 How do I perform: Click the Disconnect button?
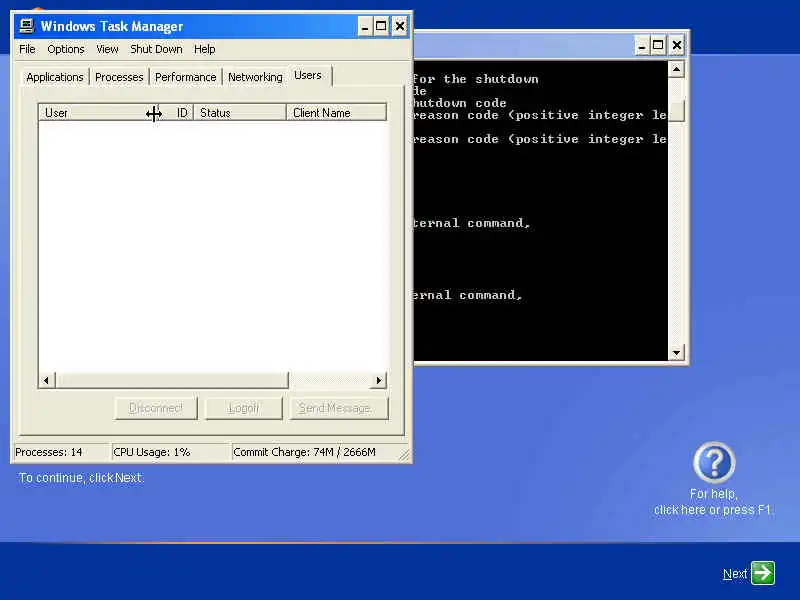coord(156,408)
